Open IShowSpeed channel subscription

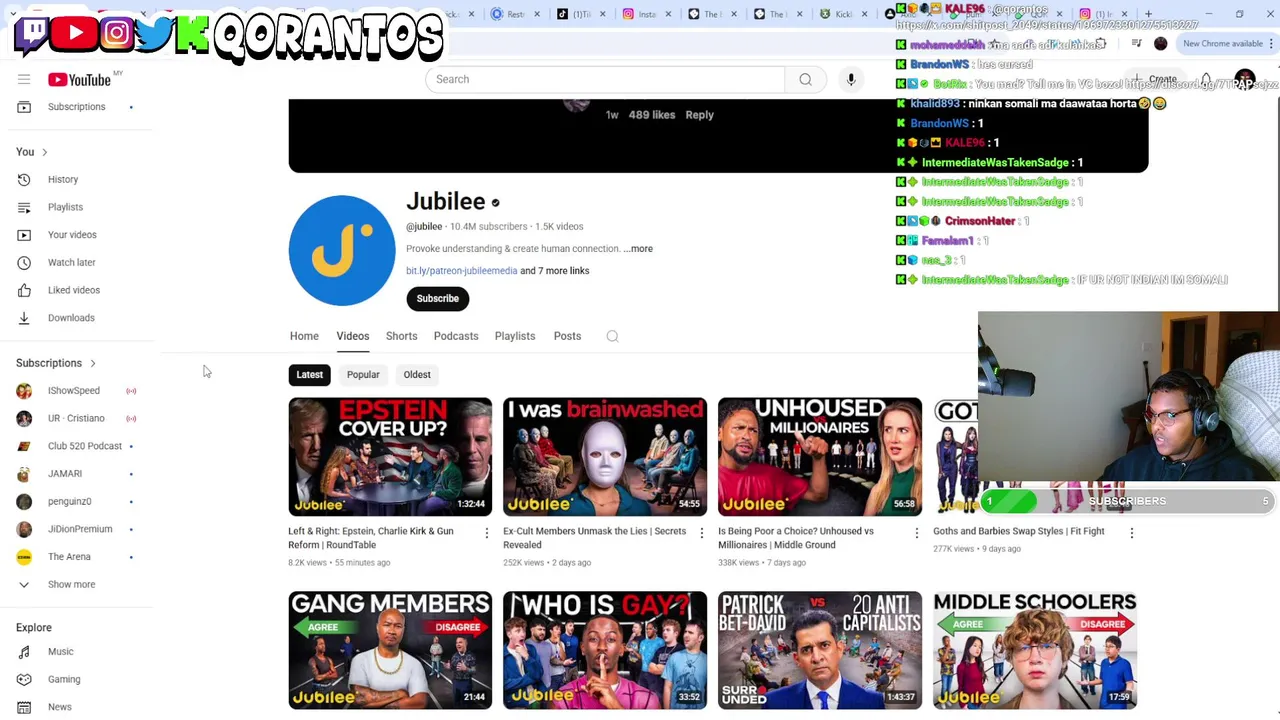point(76,391)
